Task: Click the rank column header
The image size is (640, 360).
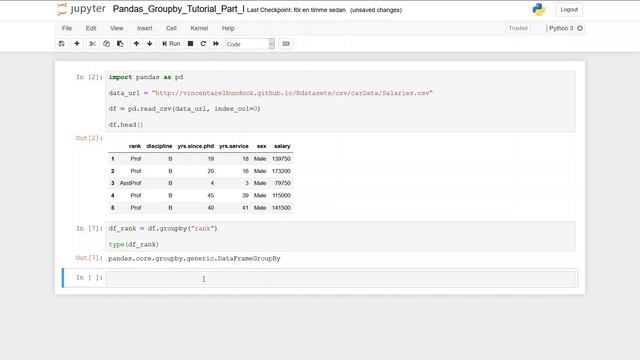Action: (135, 146)
